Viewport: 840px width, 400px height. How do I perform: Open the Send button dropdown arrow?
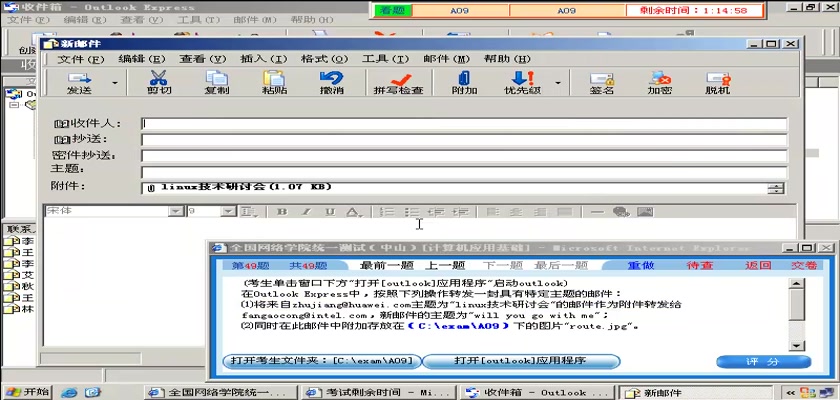click(115, 83)
